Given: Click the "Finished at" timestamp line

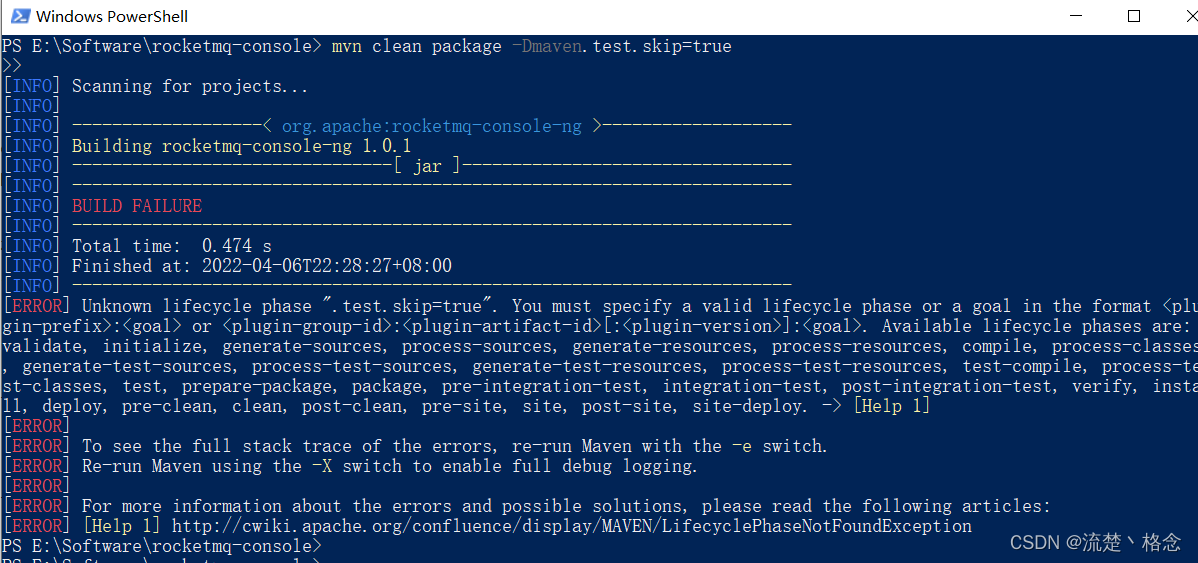Looking at the screenshot, I should 261,266.
